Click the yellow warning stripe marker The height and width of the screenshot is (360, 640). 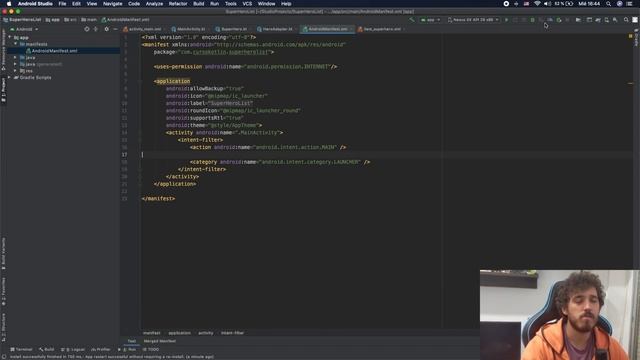(631, 83)
